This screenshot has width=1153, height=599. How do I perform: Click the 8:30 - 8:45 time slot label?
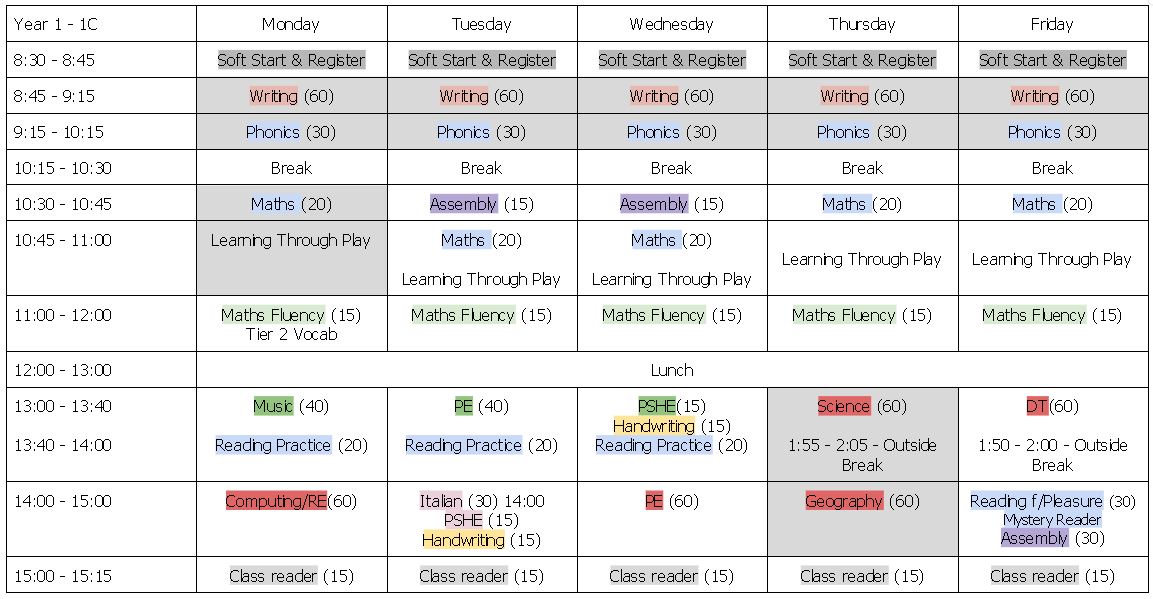click(54, 60)
